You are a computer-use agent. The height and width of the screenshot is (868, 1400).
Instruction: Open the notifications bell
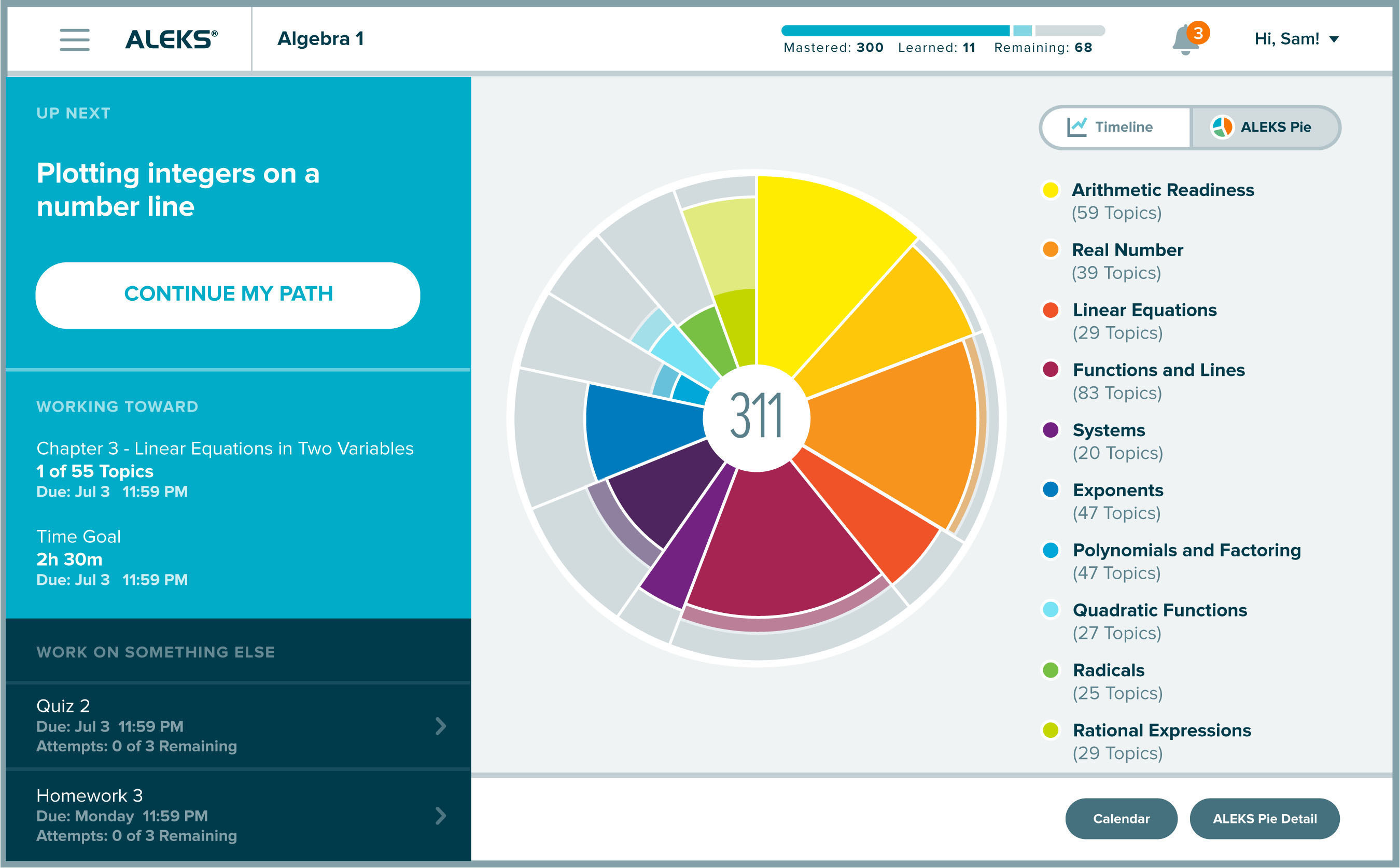coord(1186,40)
